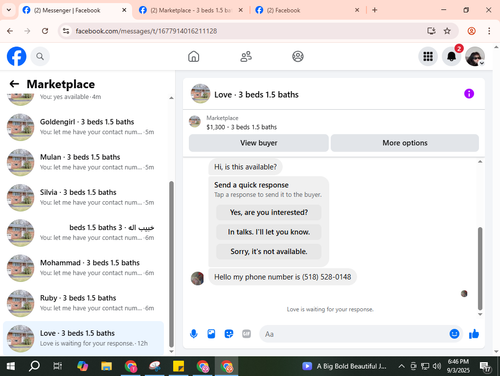Open Mohammad conversation
This screenshot has width=500, height=376.
pos(83,268)
